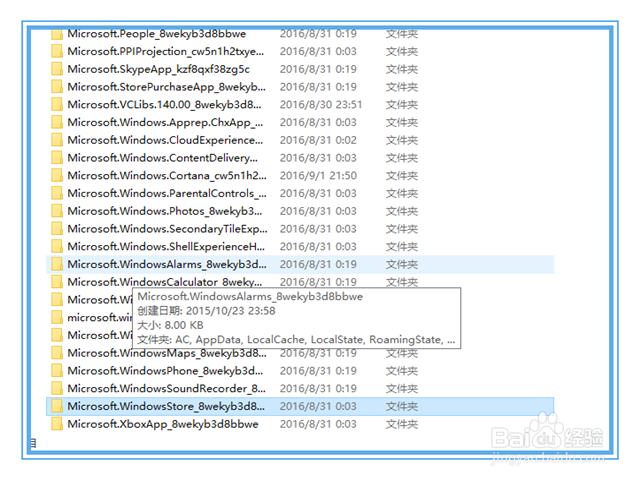The height and width of the screenshot is (480, 640).
Task: Click the folder icon of Microsoft.Windows.Cortana
Action: [x=57, y=176]
